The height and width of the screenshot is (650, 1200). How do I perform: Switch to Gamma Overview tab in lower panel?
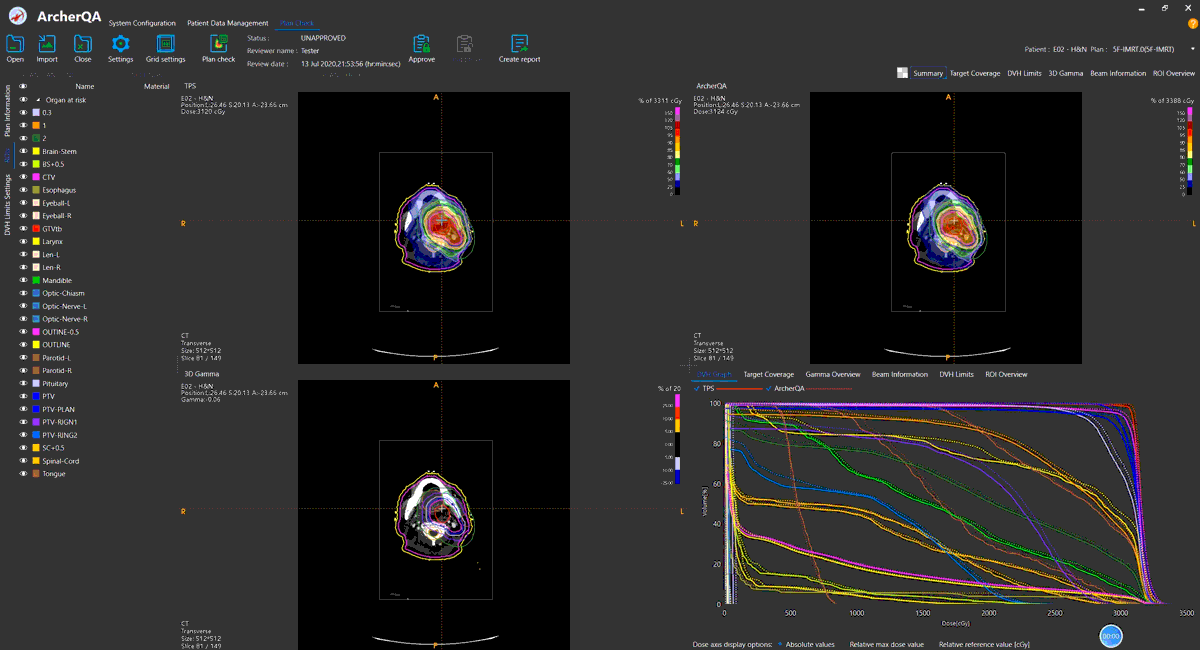(833, 374)
